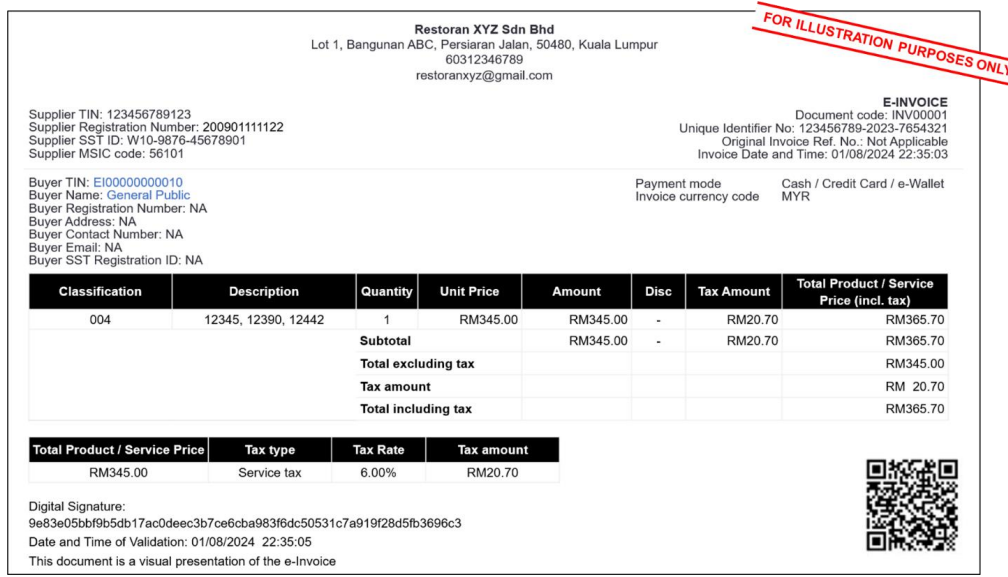Select Cash / Credit Card / e-Wallet payment mode
The image size is (1008, 577).
click(x=863, y=184)
